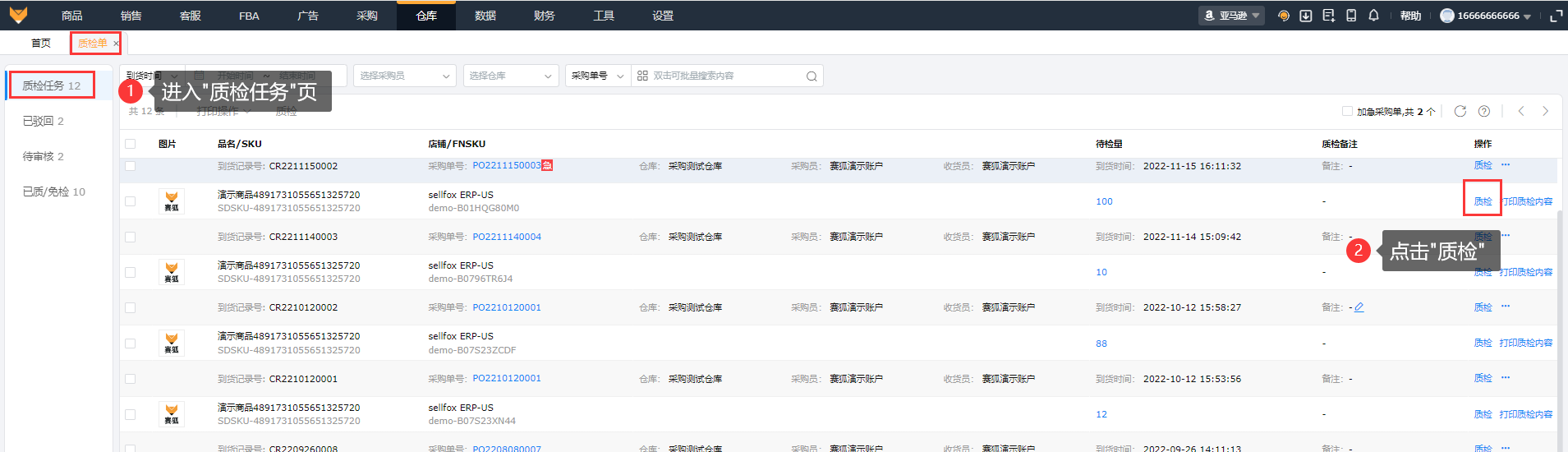Open purchase order PO2211140004

click(x=507, y=237)
